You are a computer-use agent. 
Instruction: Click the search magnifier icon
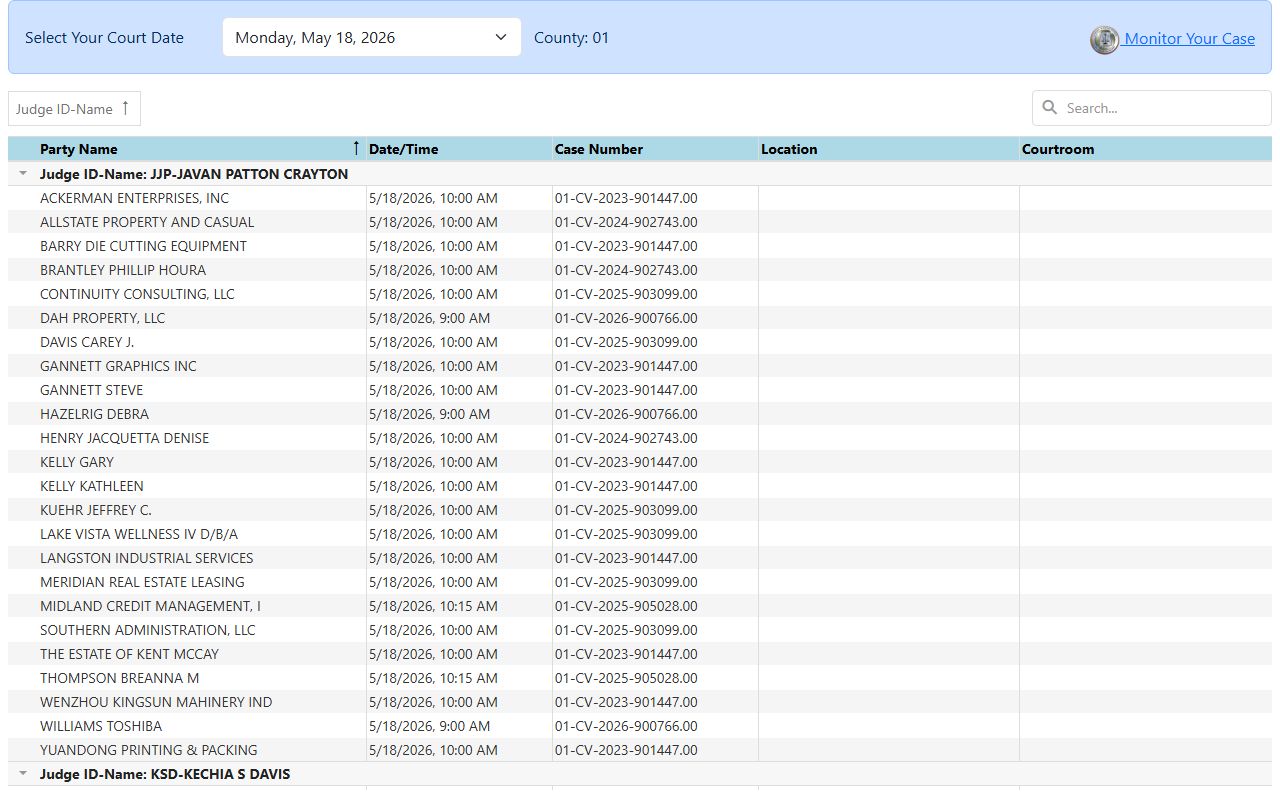point(1050,108)
